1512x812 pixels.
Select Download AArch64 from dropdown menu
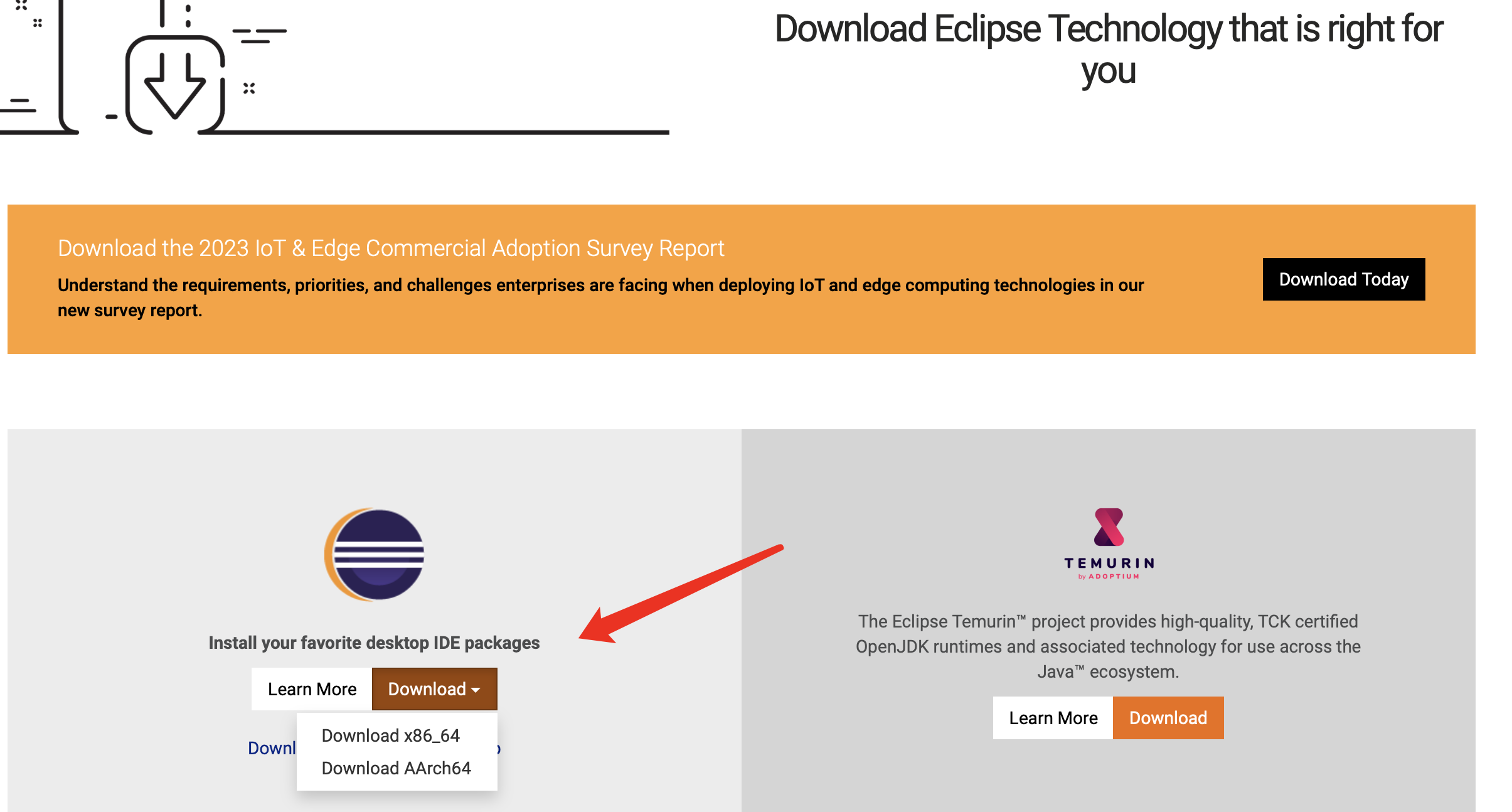pyautogui.click(x=395, y=768)
